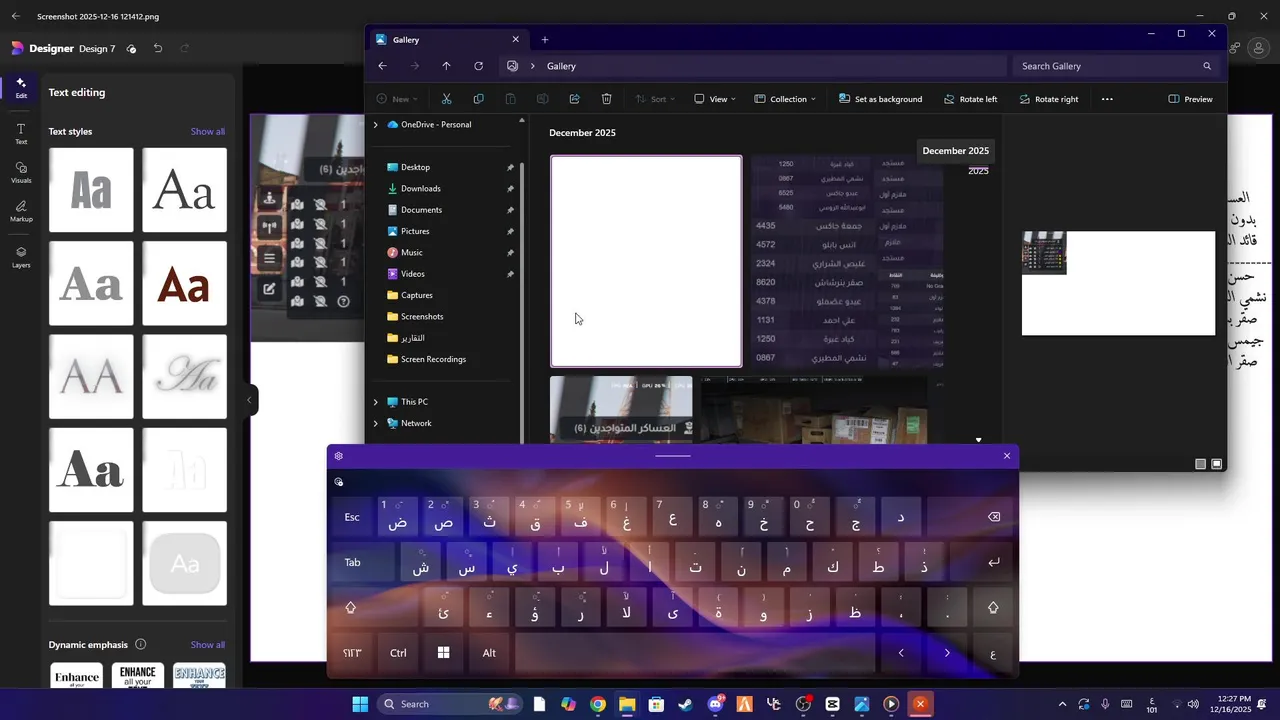Click the cloud save status icon beside Design 7
The image size is (1280, 720).
(131, 48)
